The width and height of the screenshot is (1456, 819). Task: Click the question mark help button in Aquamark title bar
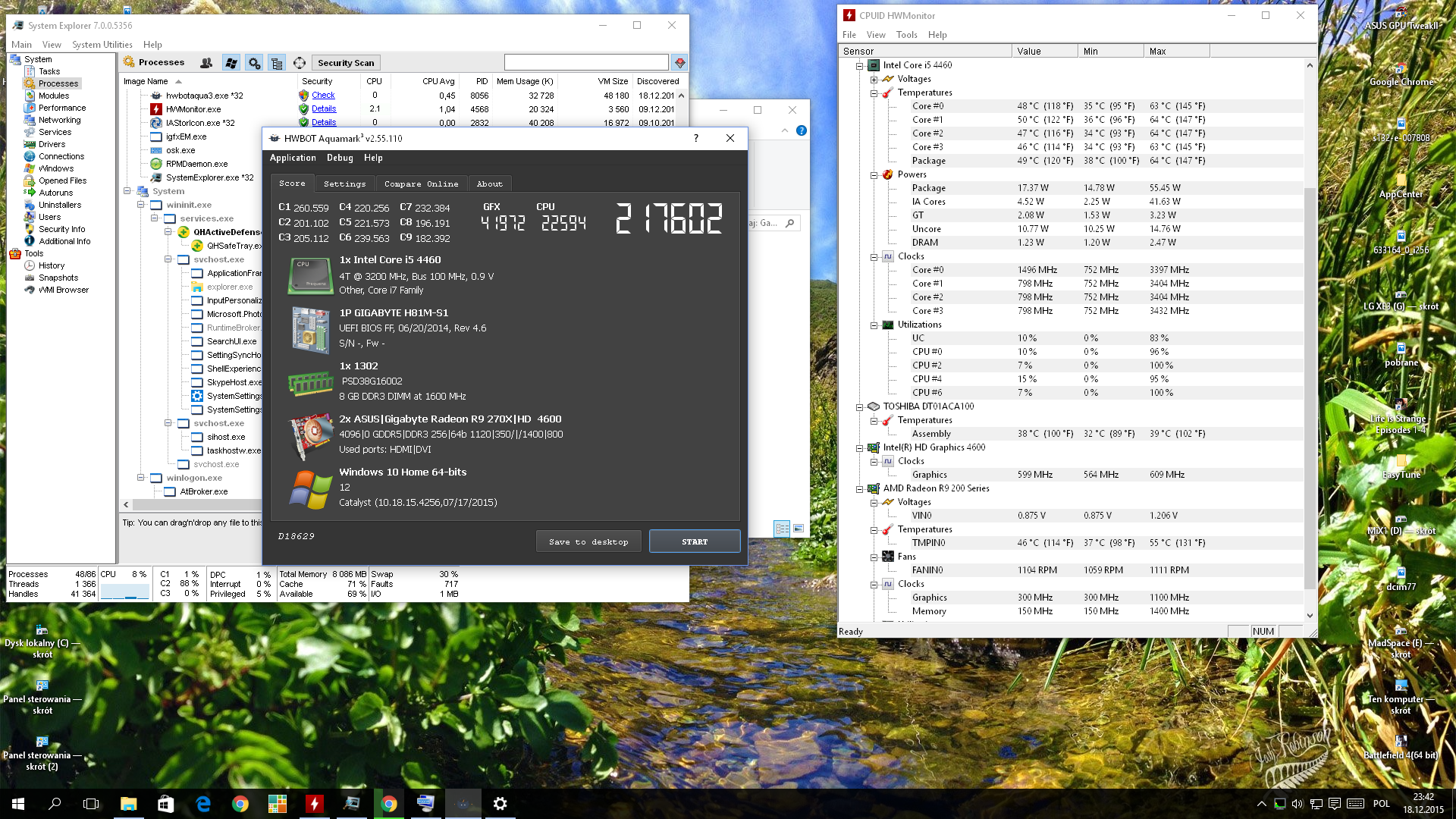696,138
